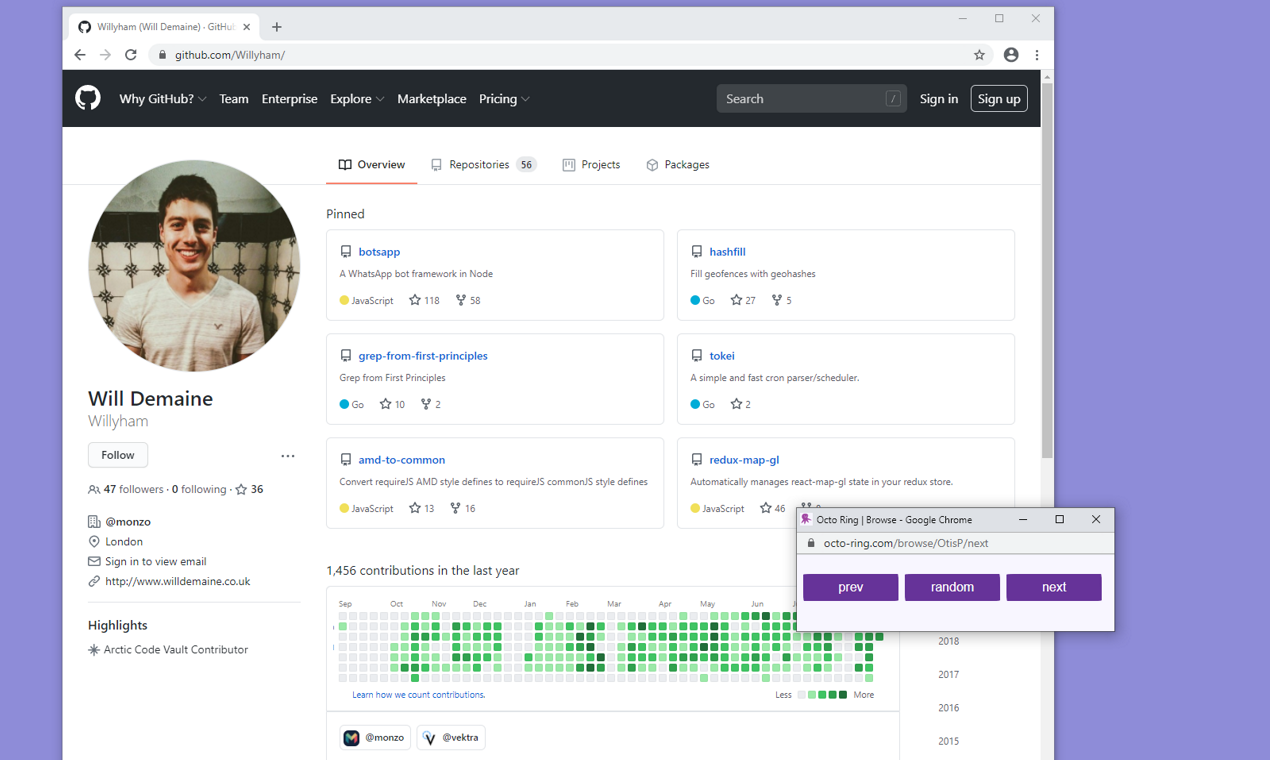Open the three-dots menu next to Follow
The width and height of the screenshot is (1270, 760).
[288, 456]
